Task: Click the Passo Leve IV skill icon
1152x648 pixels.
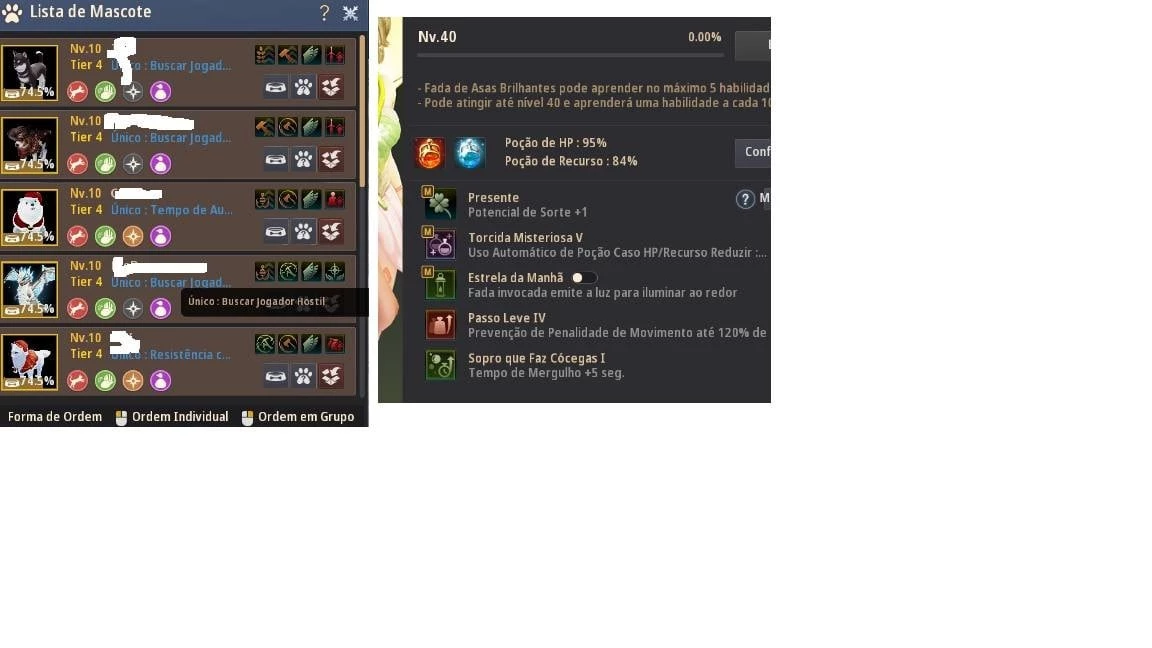Action: click(440, 325)
